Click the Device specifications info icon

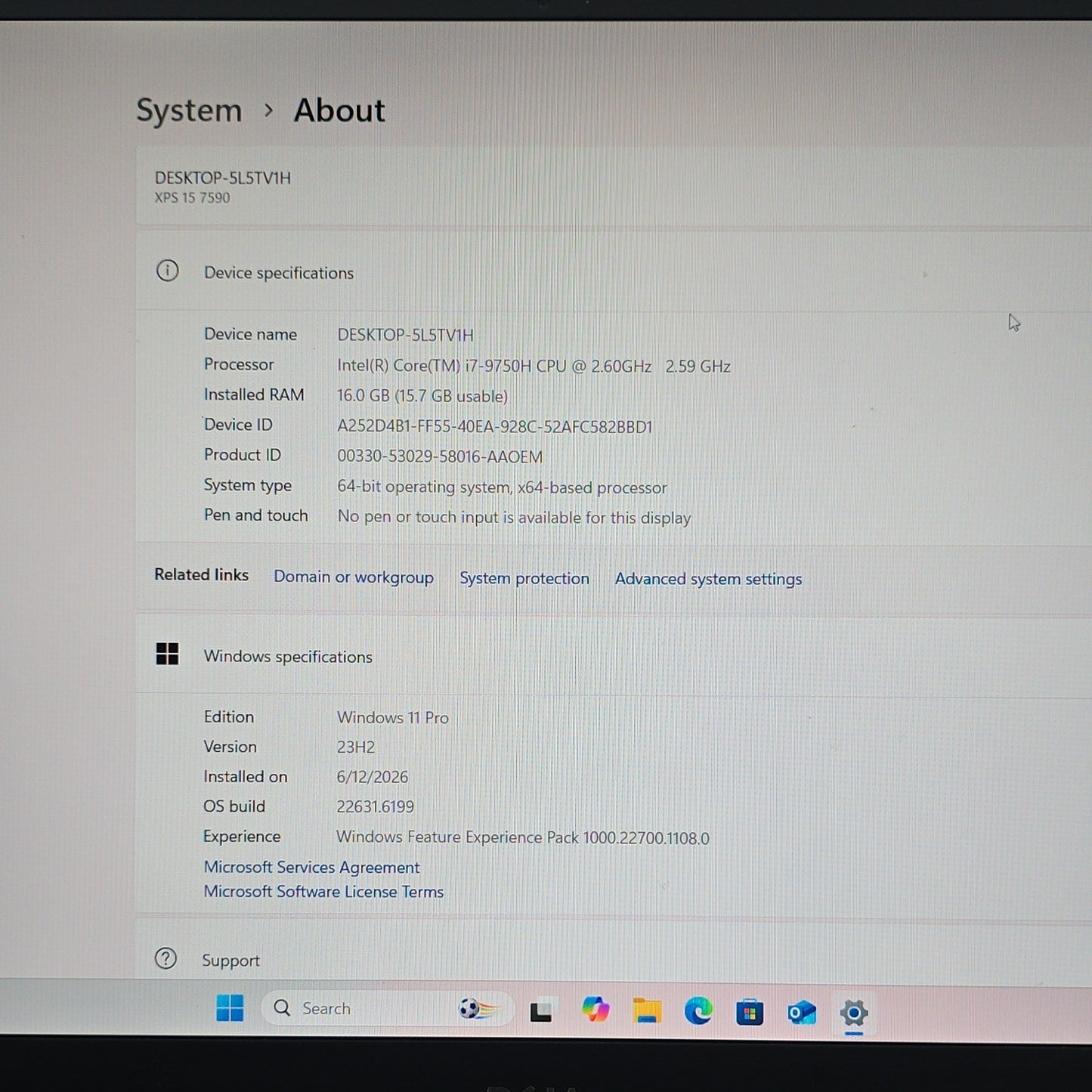[x=167, y=271]
